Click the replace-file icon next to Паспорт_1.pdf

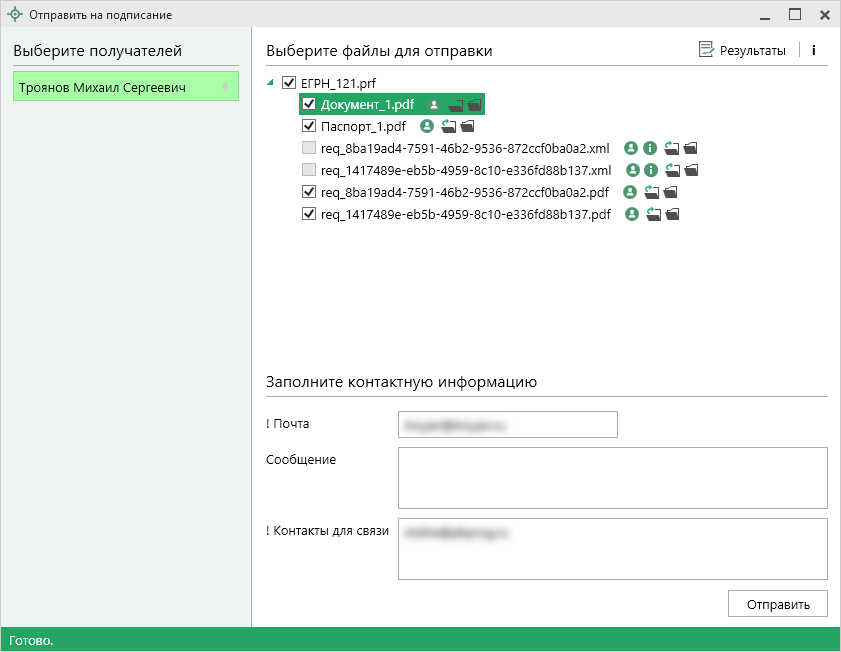(448, 127)
